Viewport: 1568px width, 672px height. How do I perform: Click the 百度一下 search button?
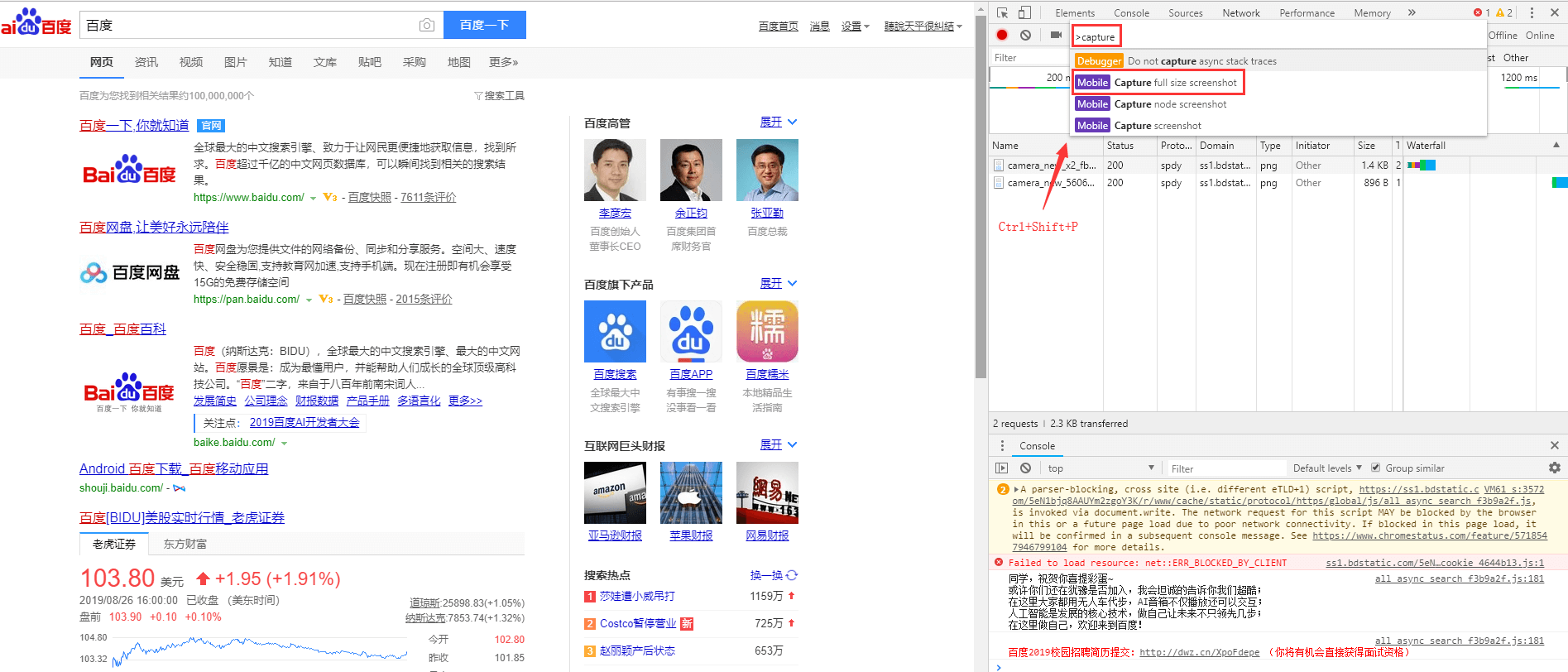pos(484,25)
